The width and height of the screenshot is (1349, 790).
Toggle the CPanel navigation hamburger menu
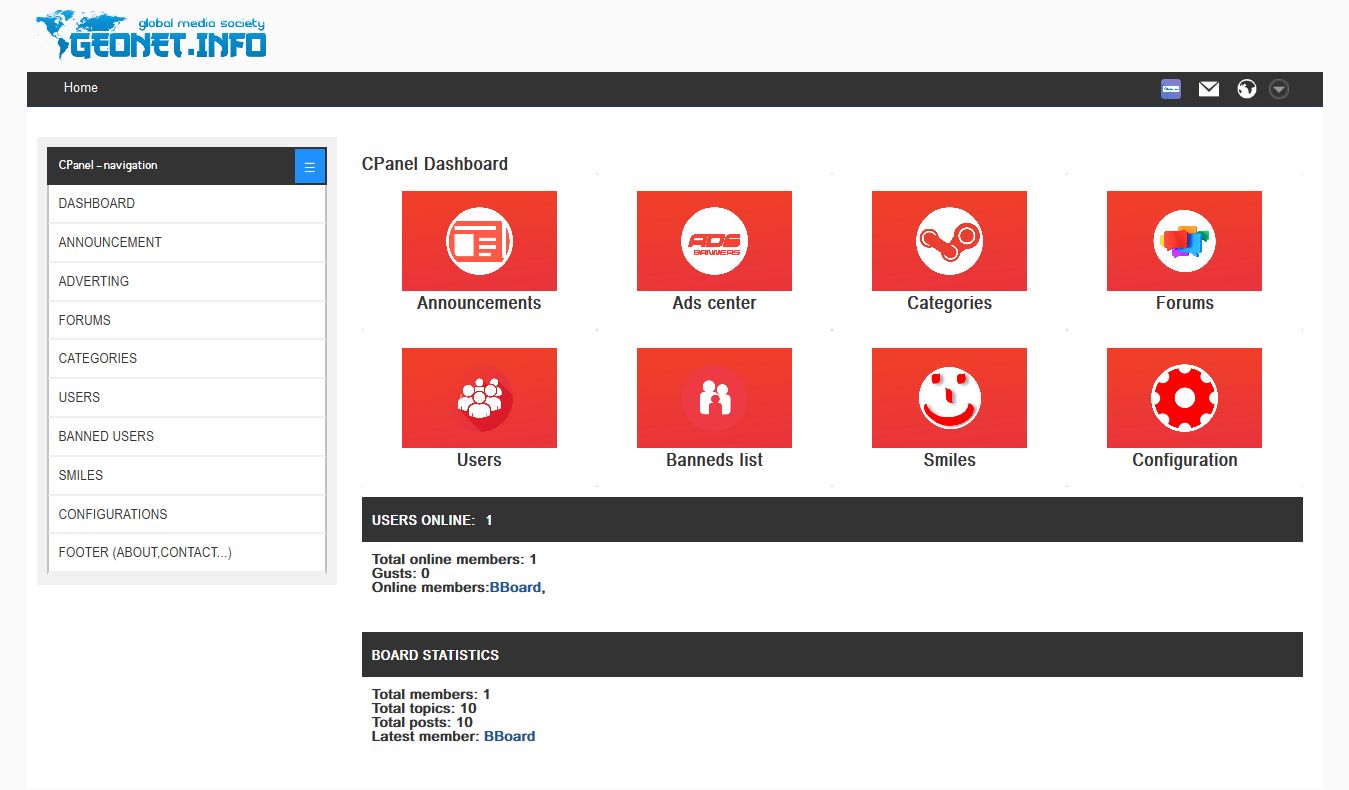click(x=310, y=166)
